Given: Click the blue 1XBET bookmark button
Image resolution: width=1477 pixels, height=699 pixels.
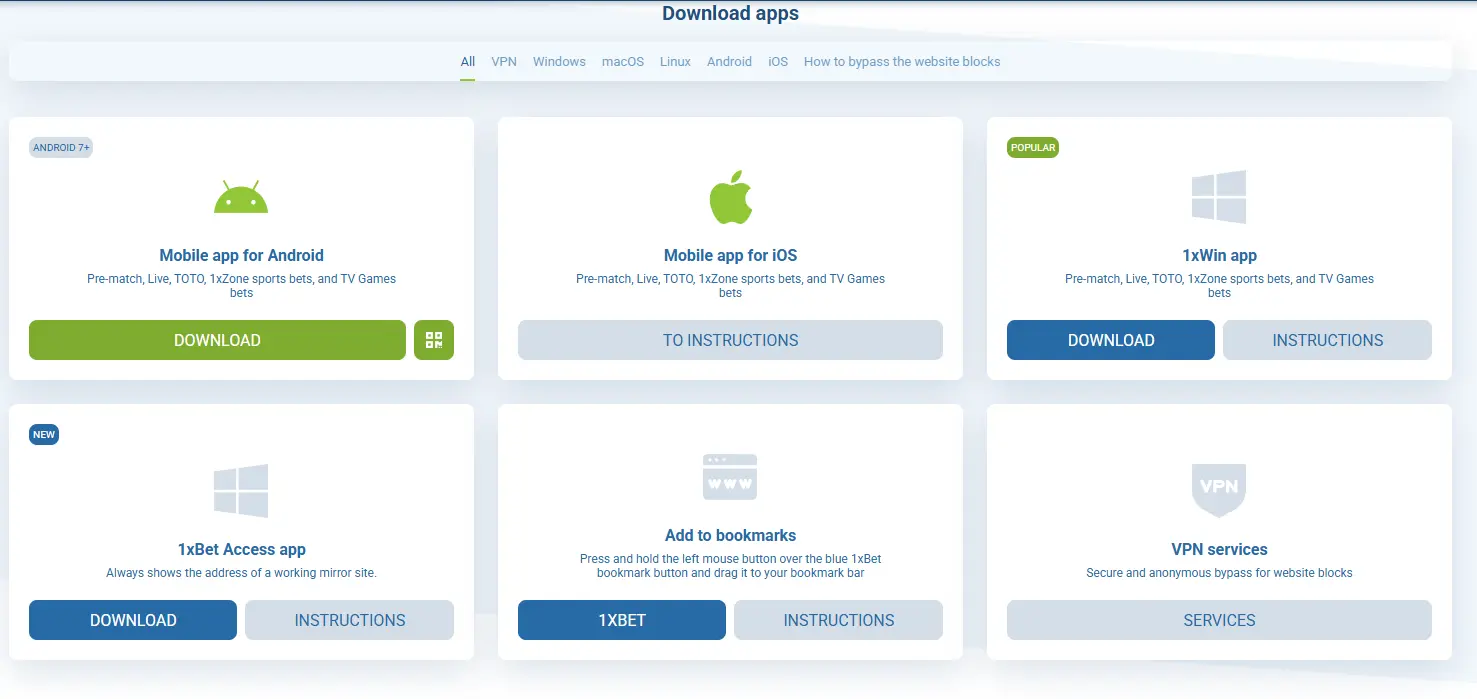Looking at the screenshot, I should tap(622, 620).
